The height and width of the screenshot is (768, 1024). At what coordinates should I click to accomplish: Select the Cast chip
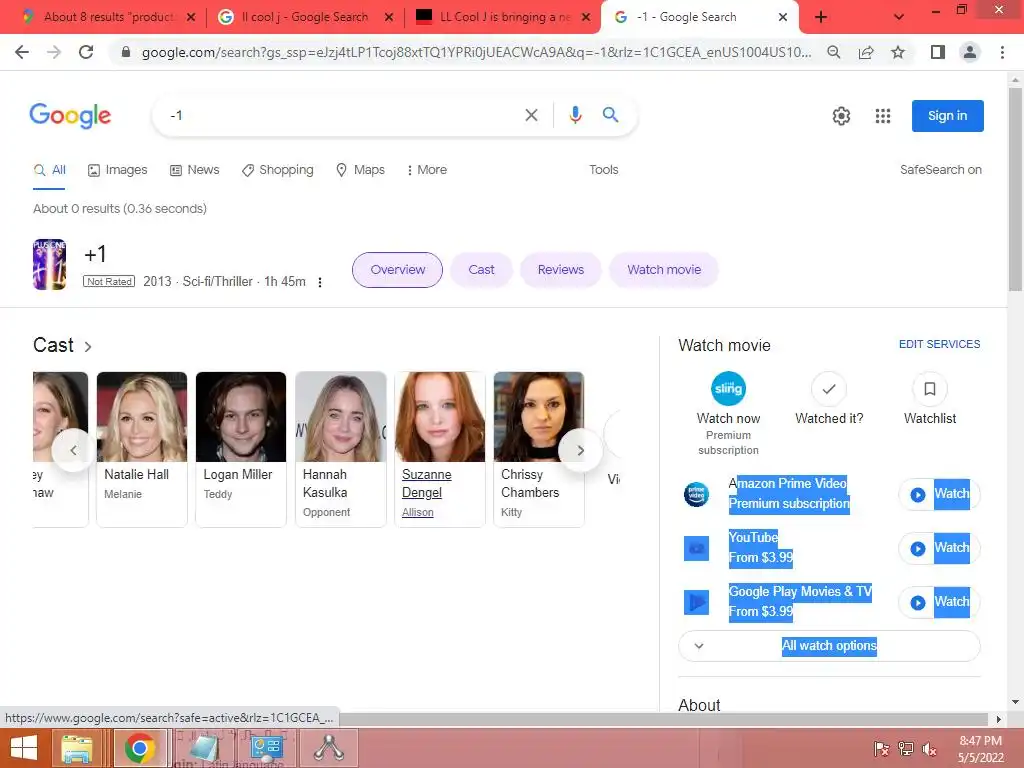[481, 270]
